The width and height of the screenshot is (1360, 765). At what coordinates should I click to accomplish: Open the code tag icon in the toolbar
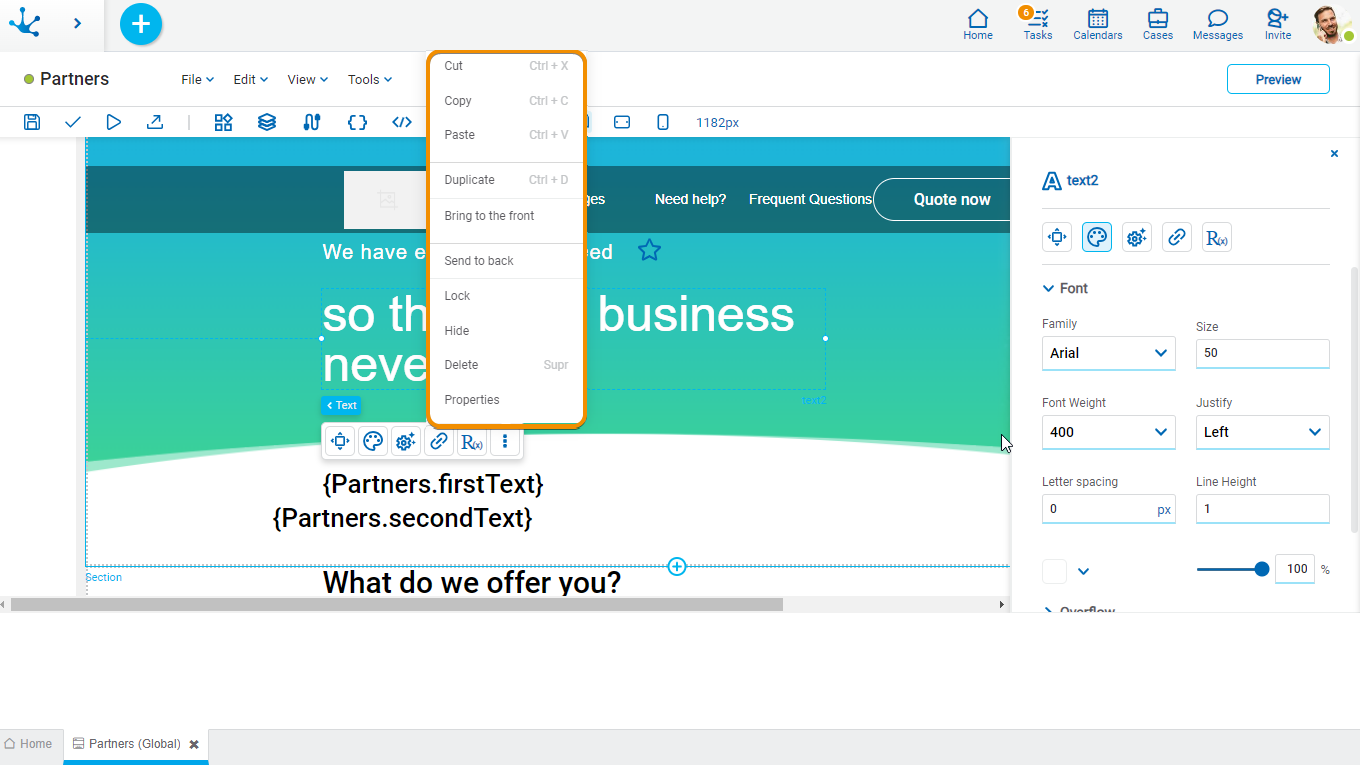[402, 122]
